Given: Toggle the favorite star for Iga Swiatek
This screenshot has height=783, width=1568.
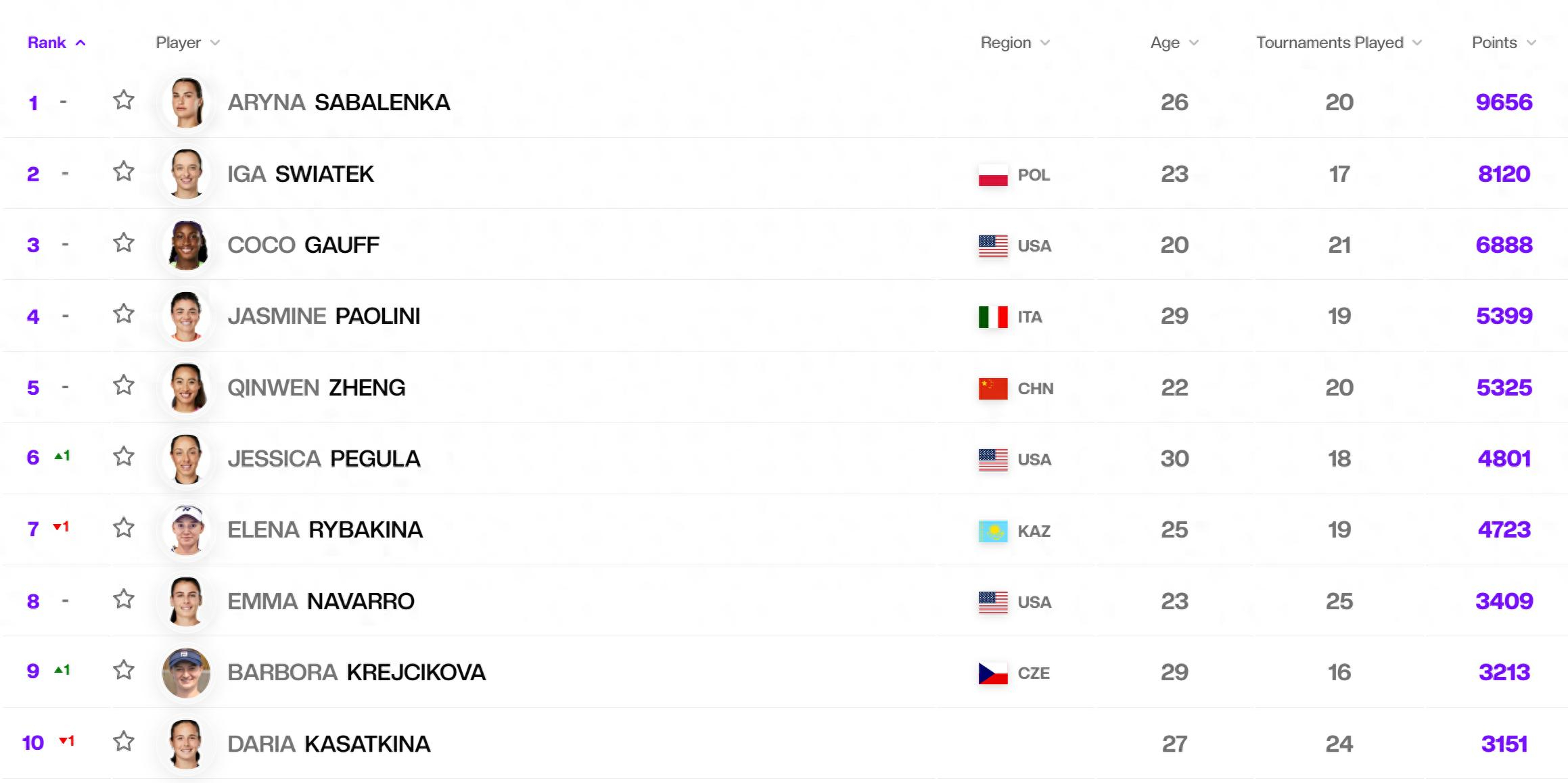Looking at the screenshot, I should tap(123, 171).
